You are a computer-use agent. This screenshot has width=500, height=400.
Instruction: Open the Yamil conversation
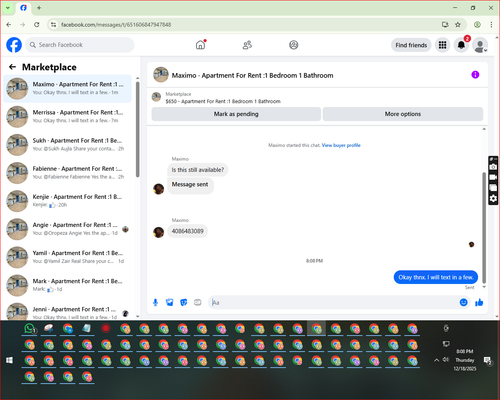(68, 257)
